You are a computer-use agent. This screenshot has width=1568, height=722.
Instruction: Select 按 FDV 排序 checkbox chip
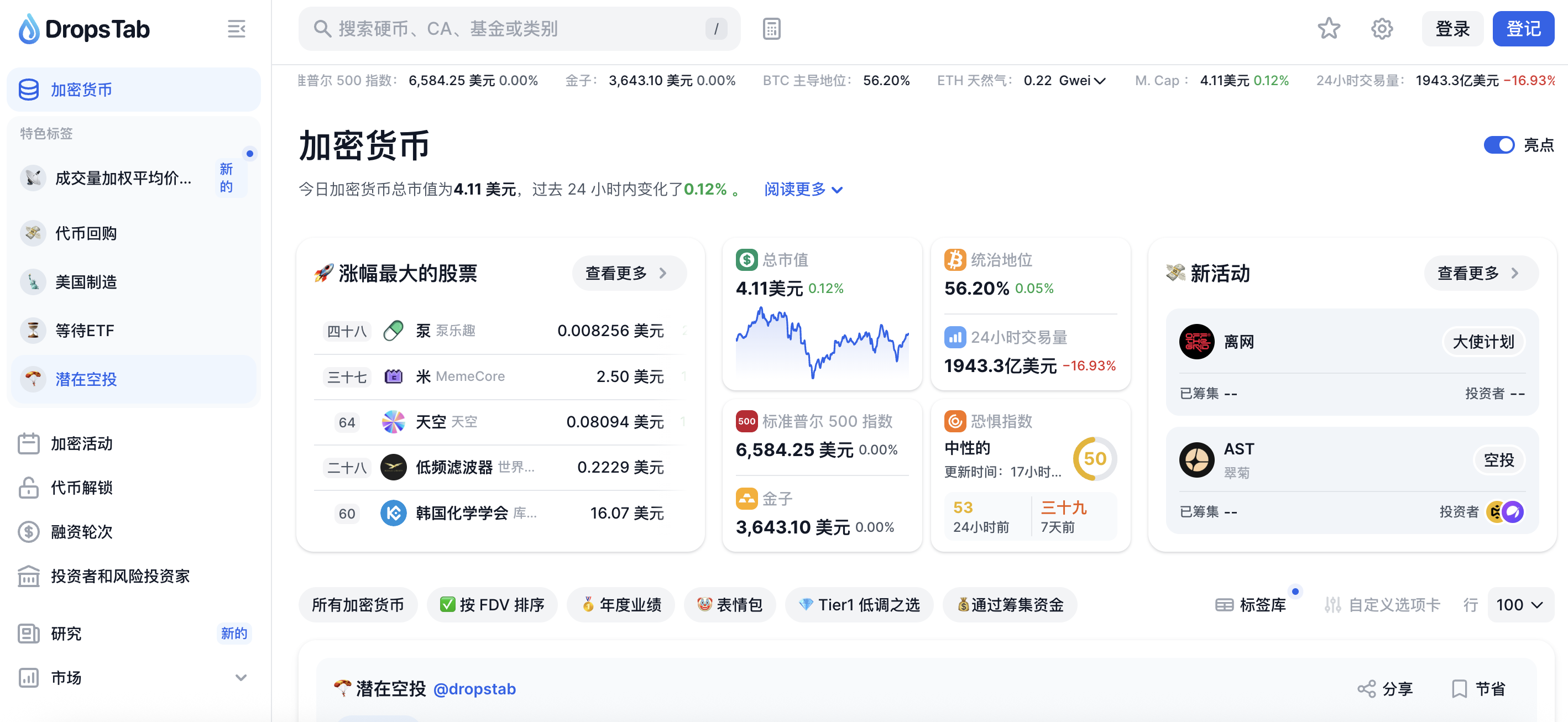click(492, 604)
